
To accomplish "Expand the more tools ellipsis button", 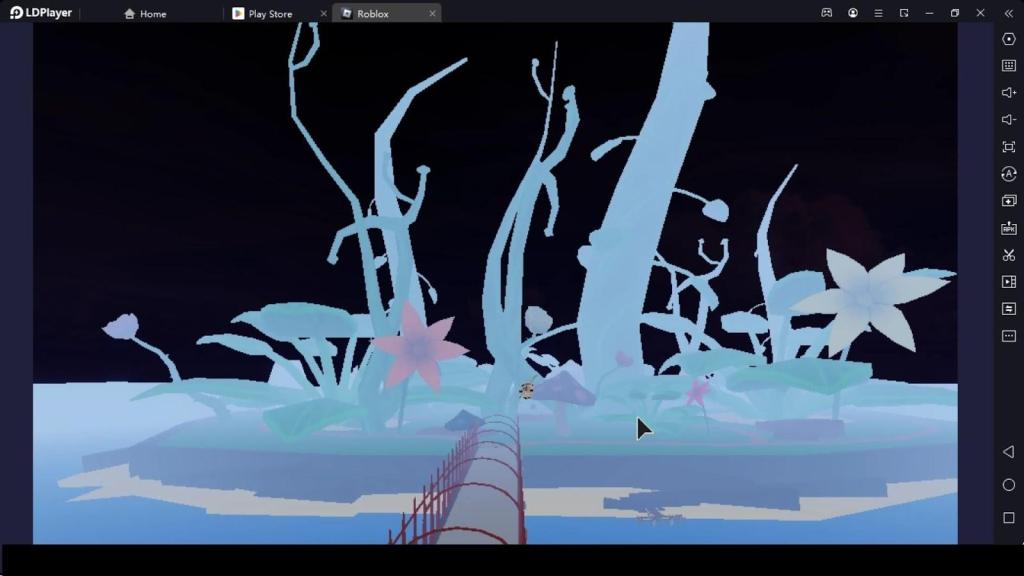I will (1008, 336).
